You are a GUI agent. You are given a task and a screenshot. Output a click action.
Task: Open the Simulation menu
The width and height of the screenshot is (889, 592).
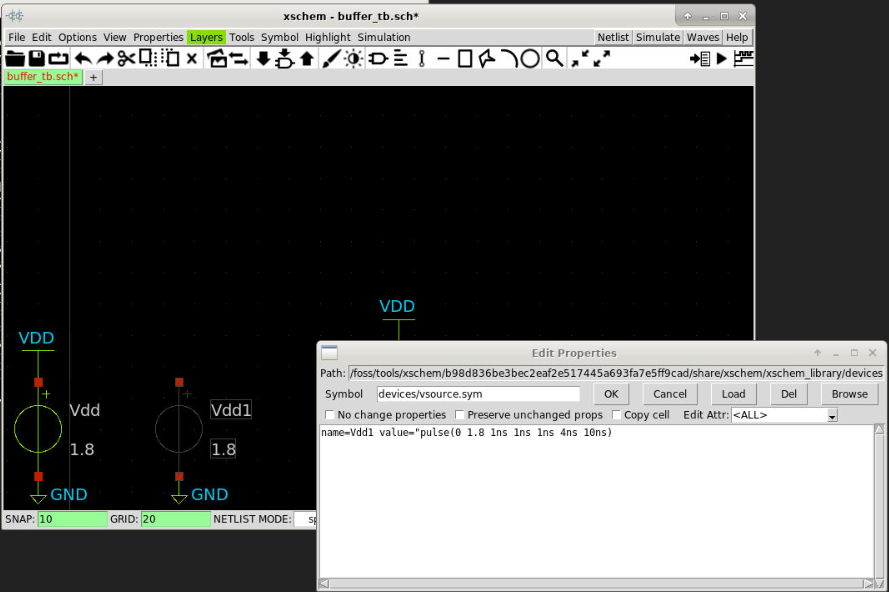click(384, 37)
